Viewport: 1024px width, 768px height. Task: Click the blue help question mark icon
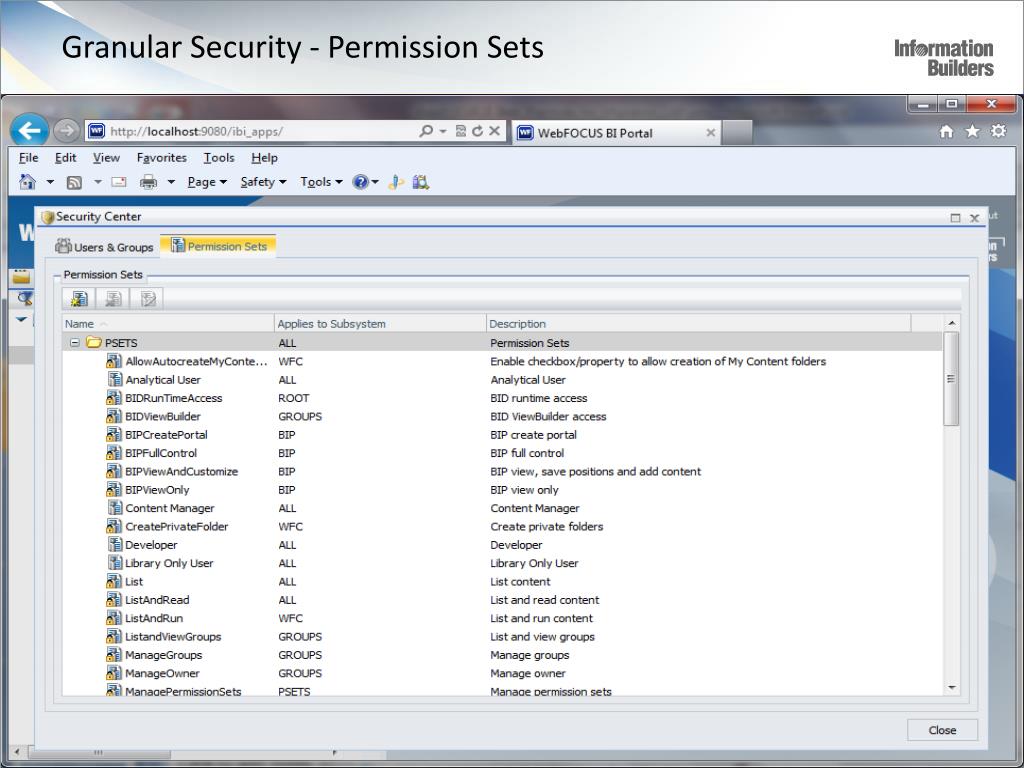point(360,182)
